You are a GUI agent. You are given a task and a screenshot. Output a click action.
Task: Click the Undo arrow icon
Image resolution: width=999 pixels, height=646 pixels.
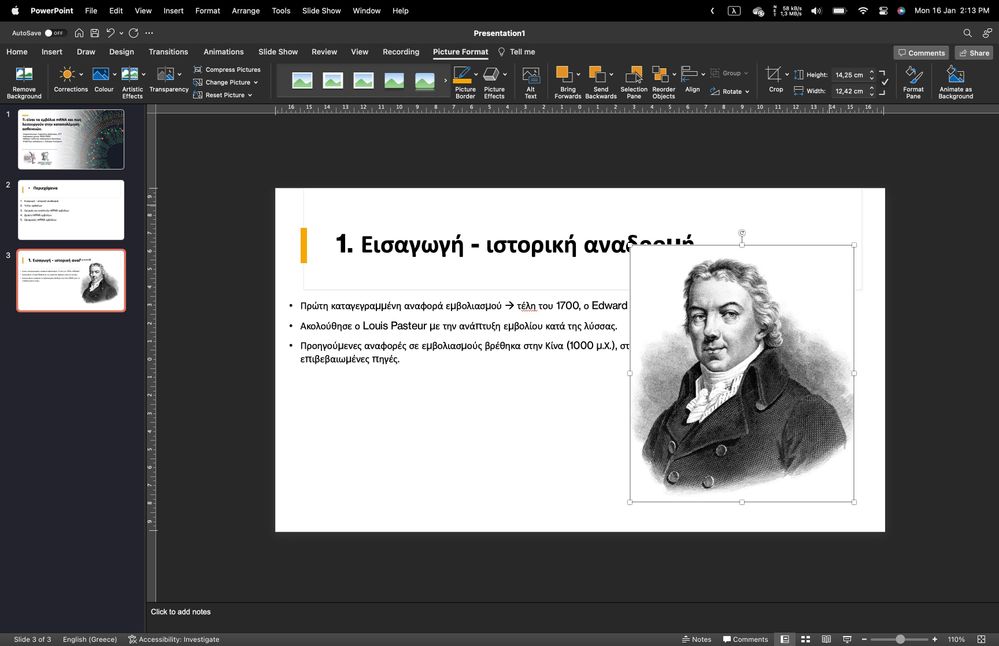pyautogui.click(x=110, y=32)
